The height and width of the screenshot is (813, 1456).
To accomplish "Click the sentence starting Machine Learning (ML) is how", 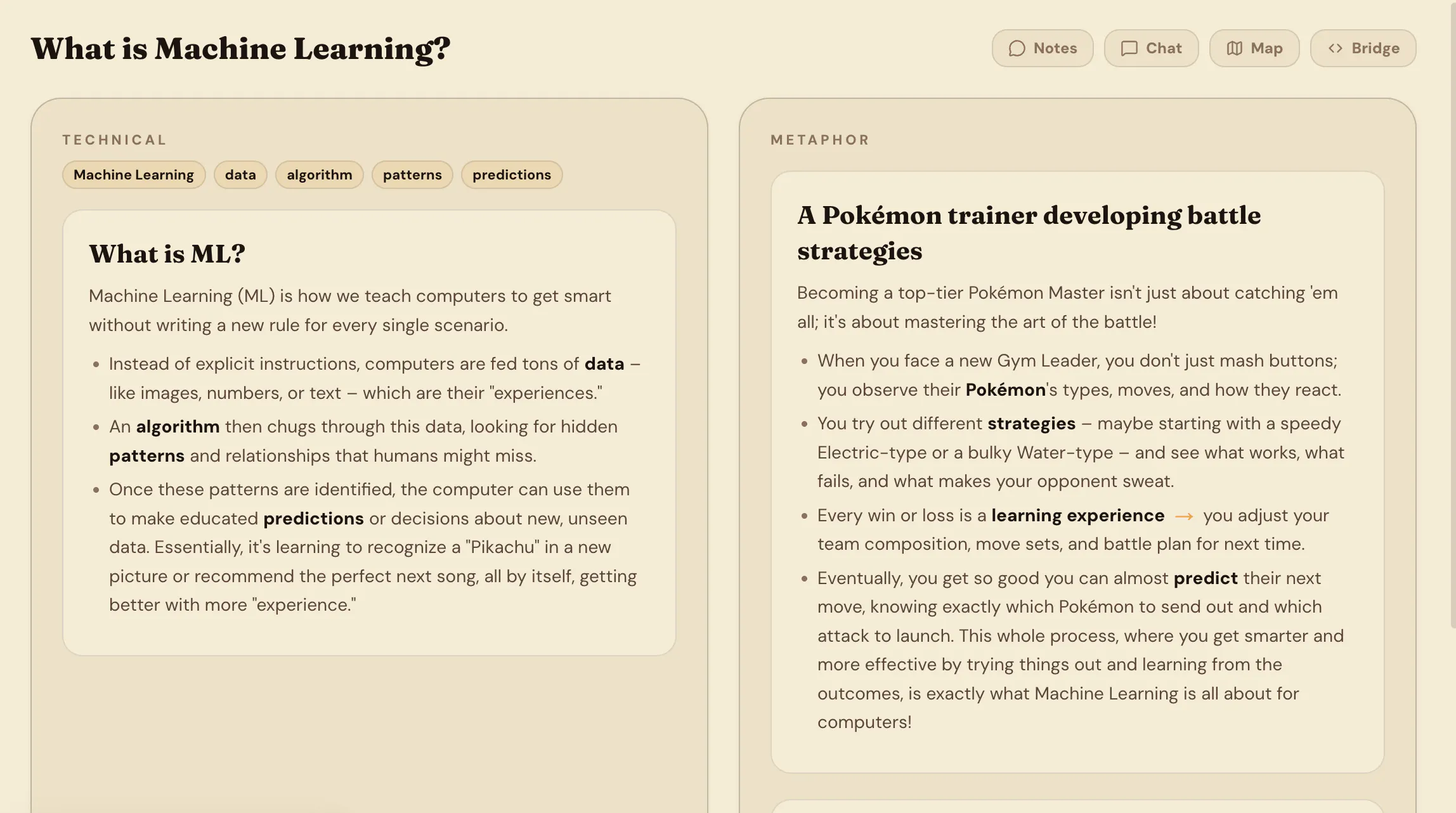I will [350, 311].
